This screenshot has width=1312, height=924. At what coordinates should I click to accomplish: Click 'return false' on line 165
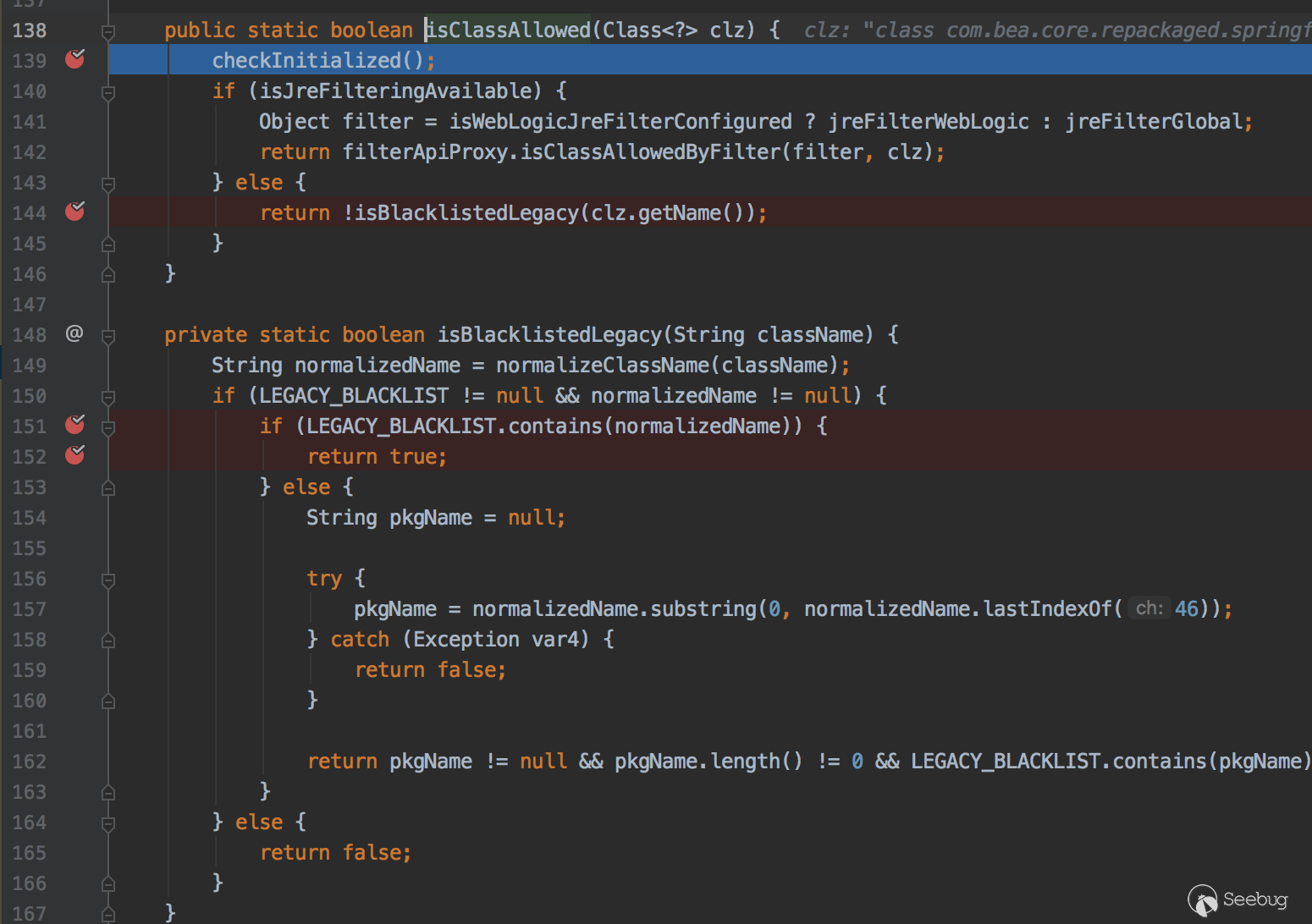330,852
